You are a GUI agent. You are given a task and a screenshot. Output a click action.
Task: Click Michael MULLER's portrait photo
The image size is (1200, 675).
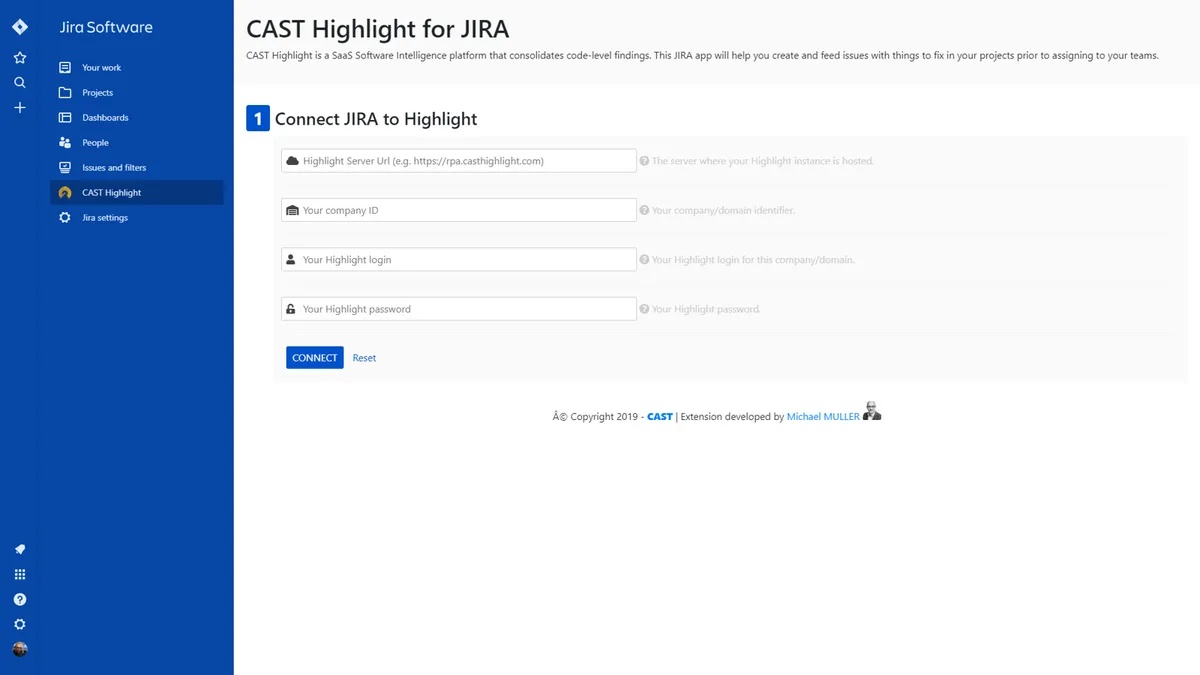(x=872, y=411)
